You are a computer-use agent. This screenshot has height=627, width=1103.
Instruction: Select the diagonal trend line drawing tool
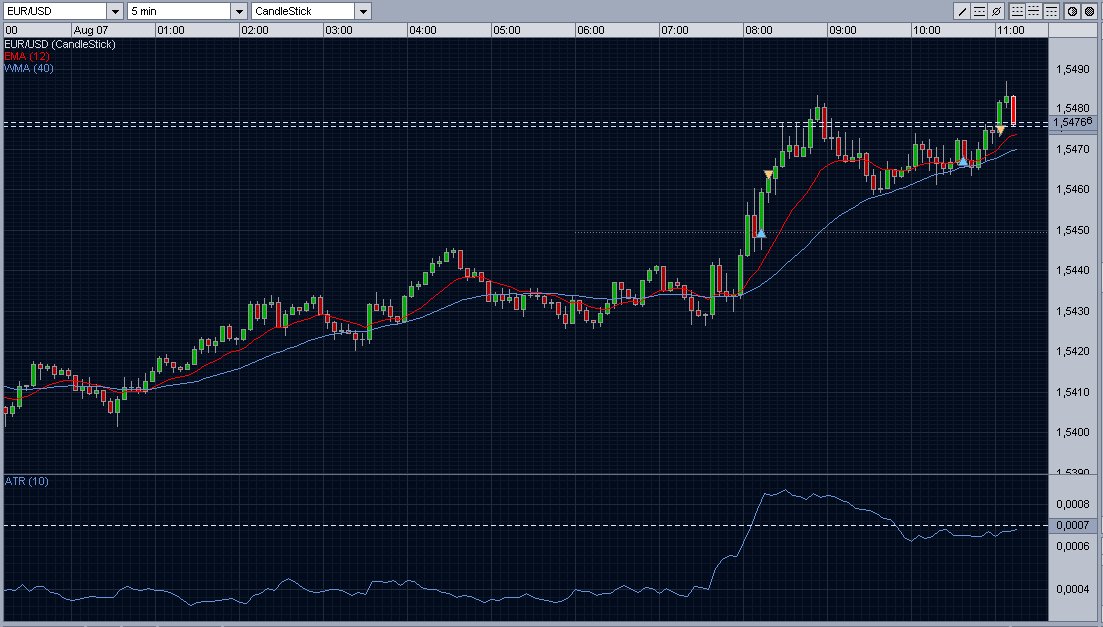click(963, 11)
